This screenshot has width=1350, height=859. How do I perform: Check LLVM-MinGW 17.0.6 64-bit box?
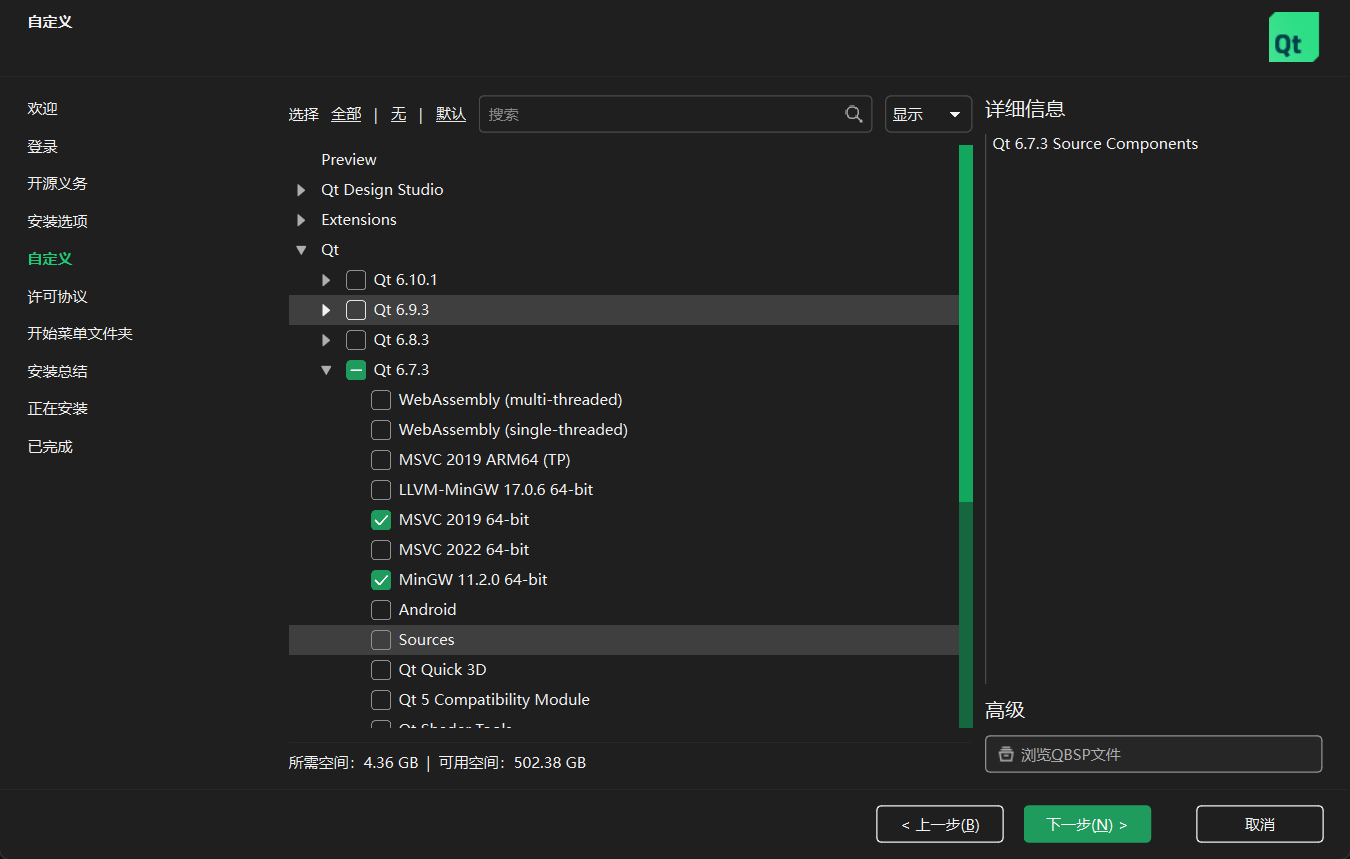click(381, 490)
